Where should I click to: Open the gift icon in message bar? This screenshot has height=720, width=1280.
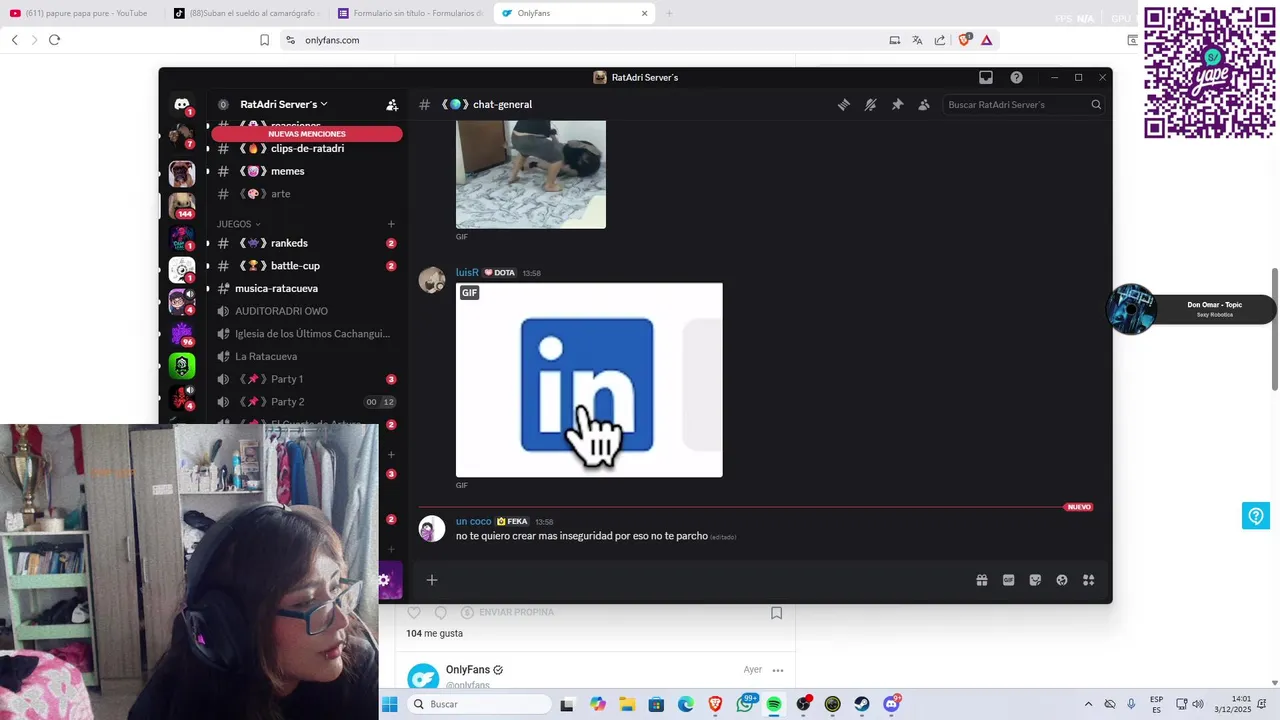point(982,580)
